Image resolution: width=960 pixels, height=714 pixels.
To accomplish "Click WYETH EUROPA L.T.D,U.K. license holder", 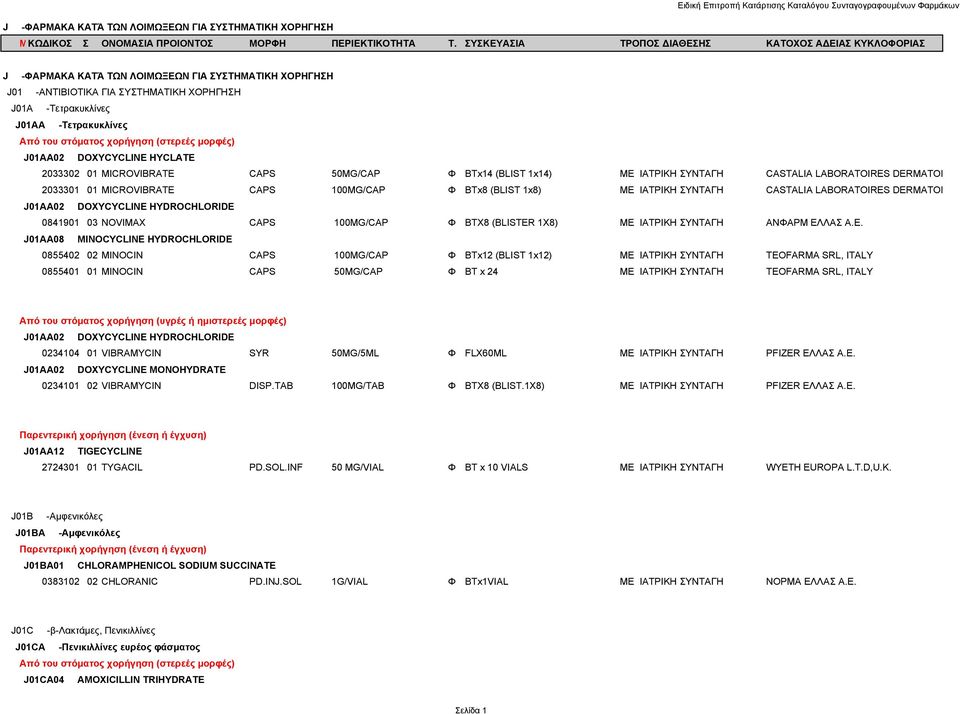I will 828,468.
